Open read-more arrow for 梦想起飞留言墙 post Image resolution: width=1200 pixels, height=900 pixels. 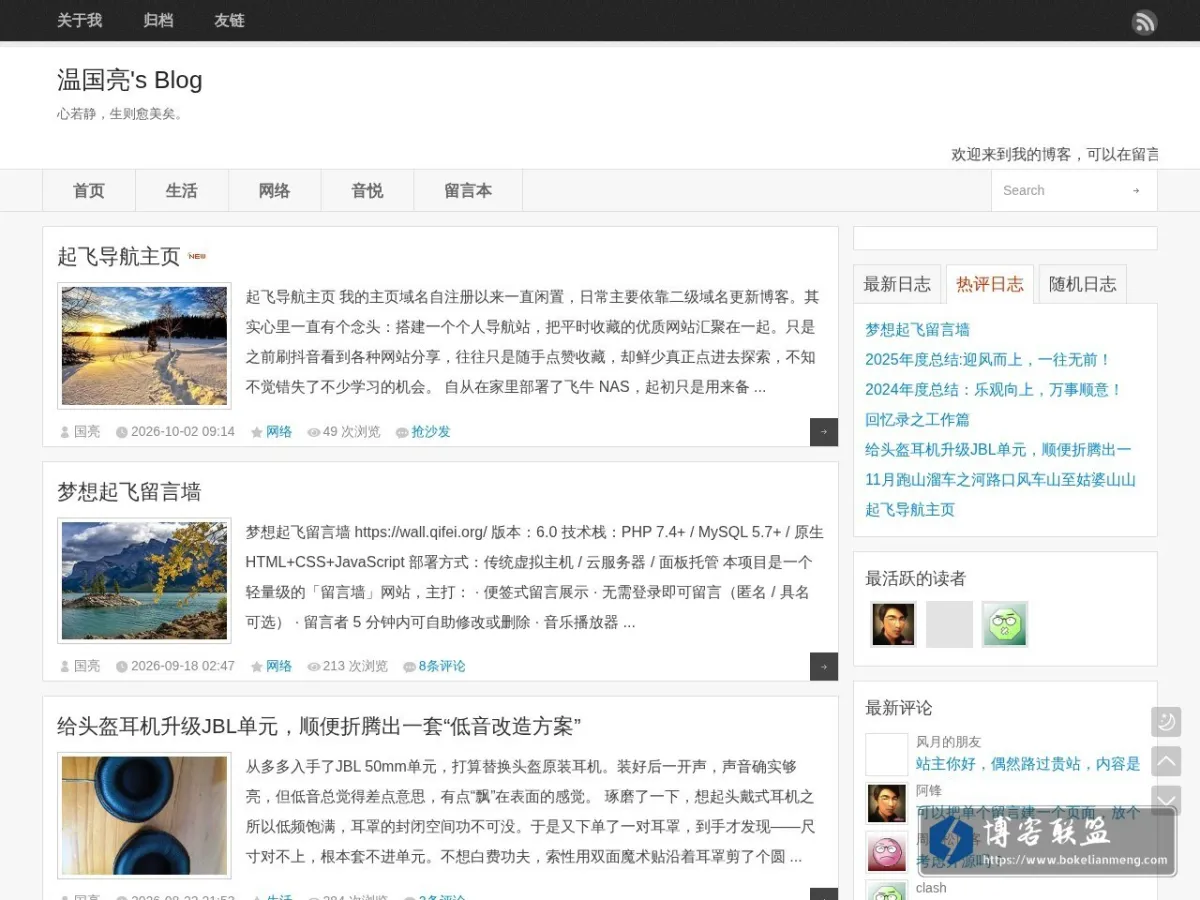pos(824,666)
